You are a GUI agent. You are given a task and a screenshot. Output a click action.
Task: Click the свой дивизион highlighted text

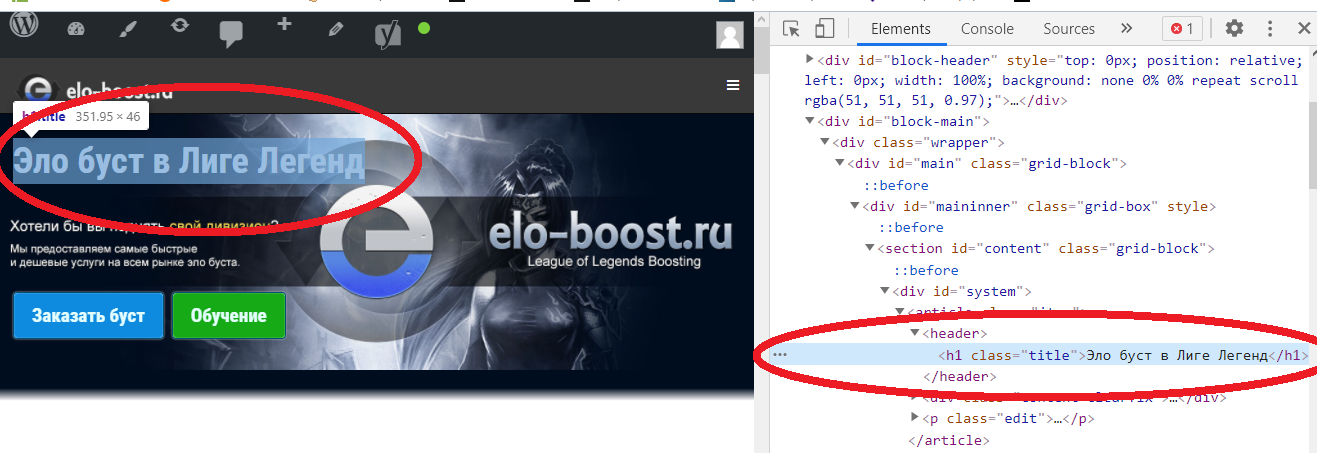[219, 227]
